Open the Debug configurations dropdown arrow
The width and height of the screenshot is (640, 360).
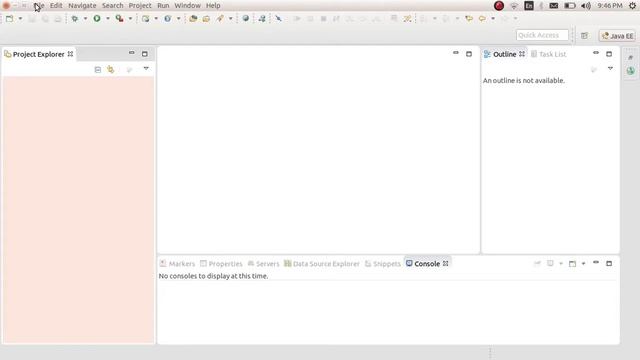pyautogui.click(x=85, y=18)
